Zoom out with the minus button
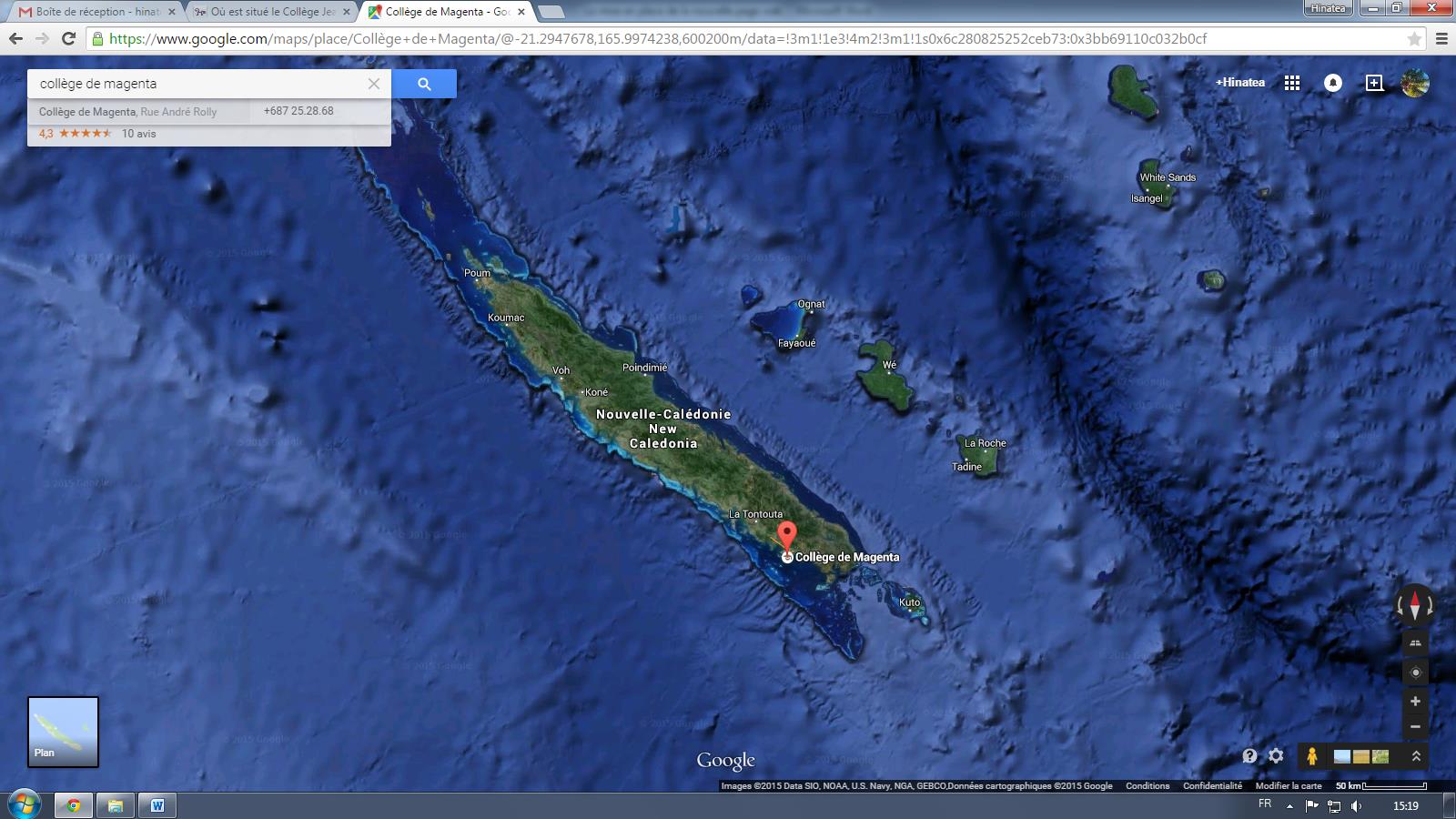The width and height of the screenshot is (1456, 819). tap(1415, 726)
